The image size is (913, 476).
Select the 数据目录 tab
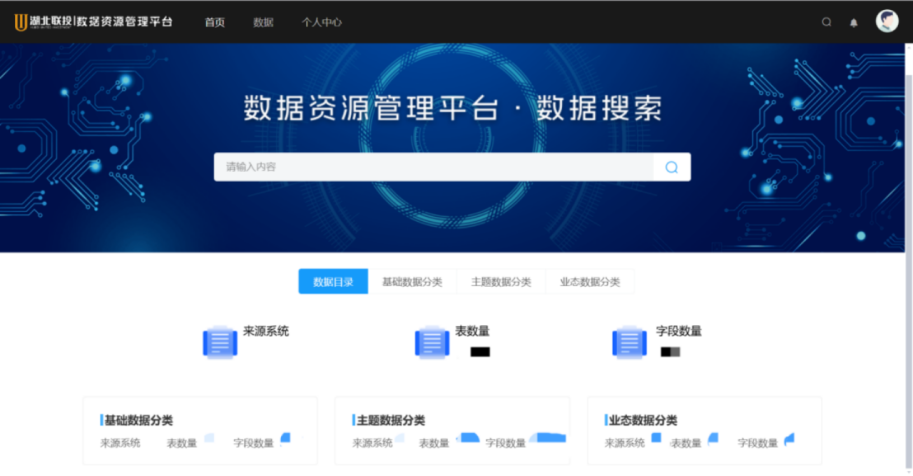point(333,282)
